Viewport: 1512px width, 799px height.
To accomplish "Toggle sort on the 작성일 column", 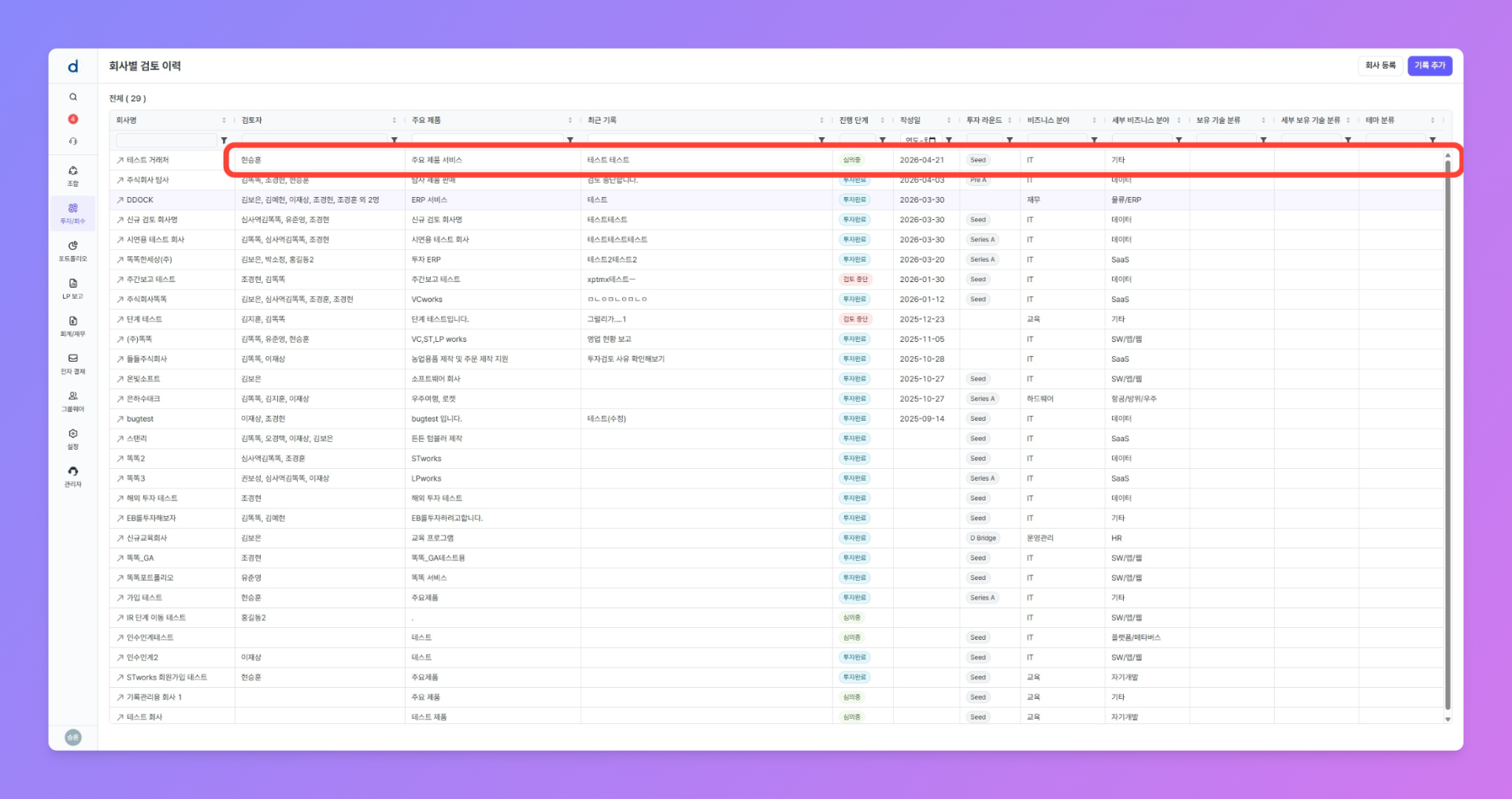I will [949, 121].
